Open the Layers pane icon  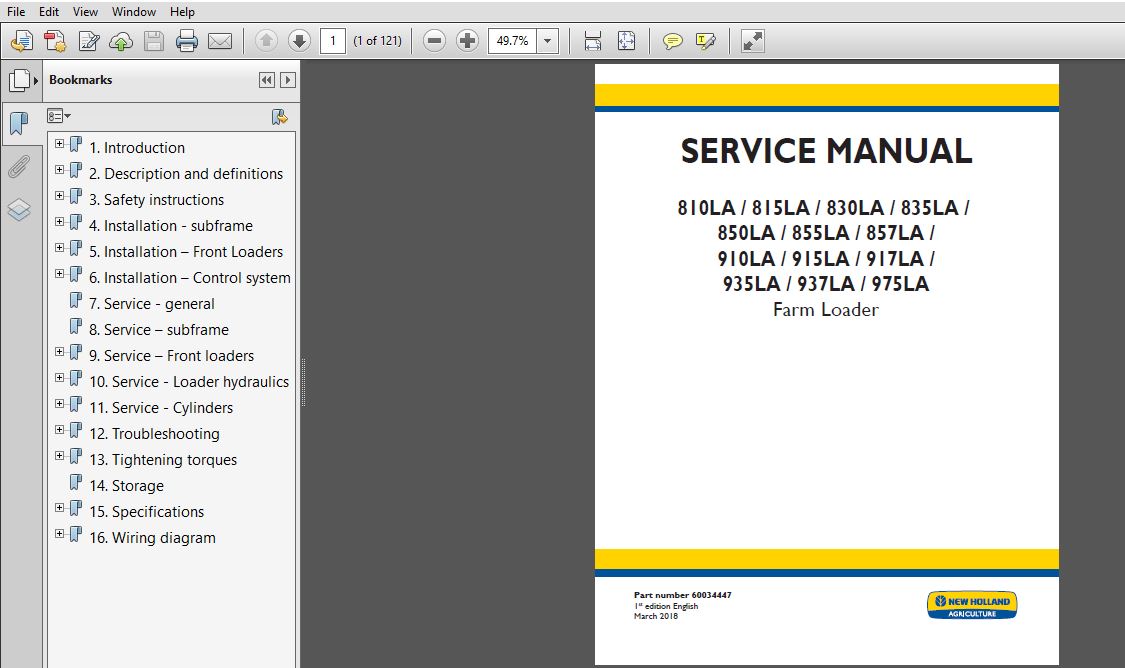coord(19,210)
